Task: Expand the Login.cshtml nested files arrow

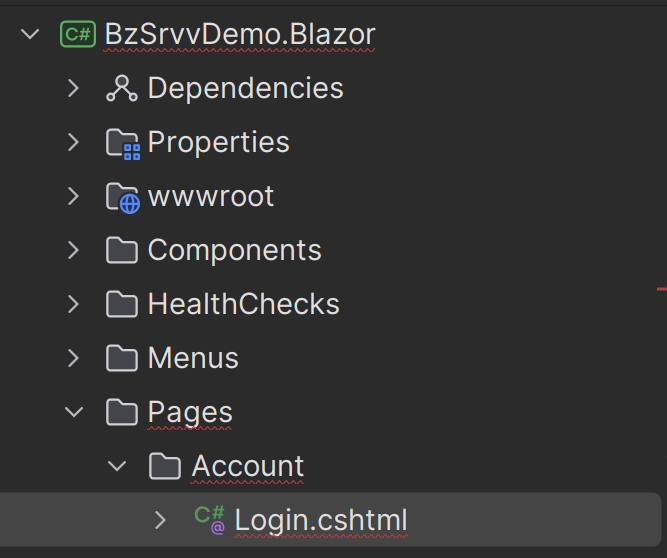Action: point(160,520)
